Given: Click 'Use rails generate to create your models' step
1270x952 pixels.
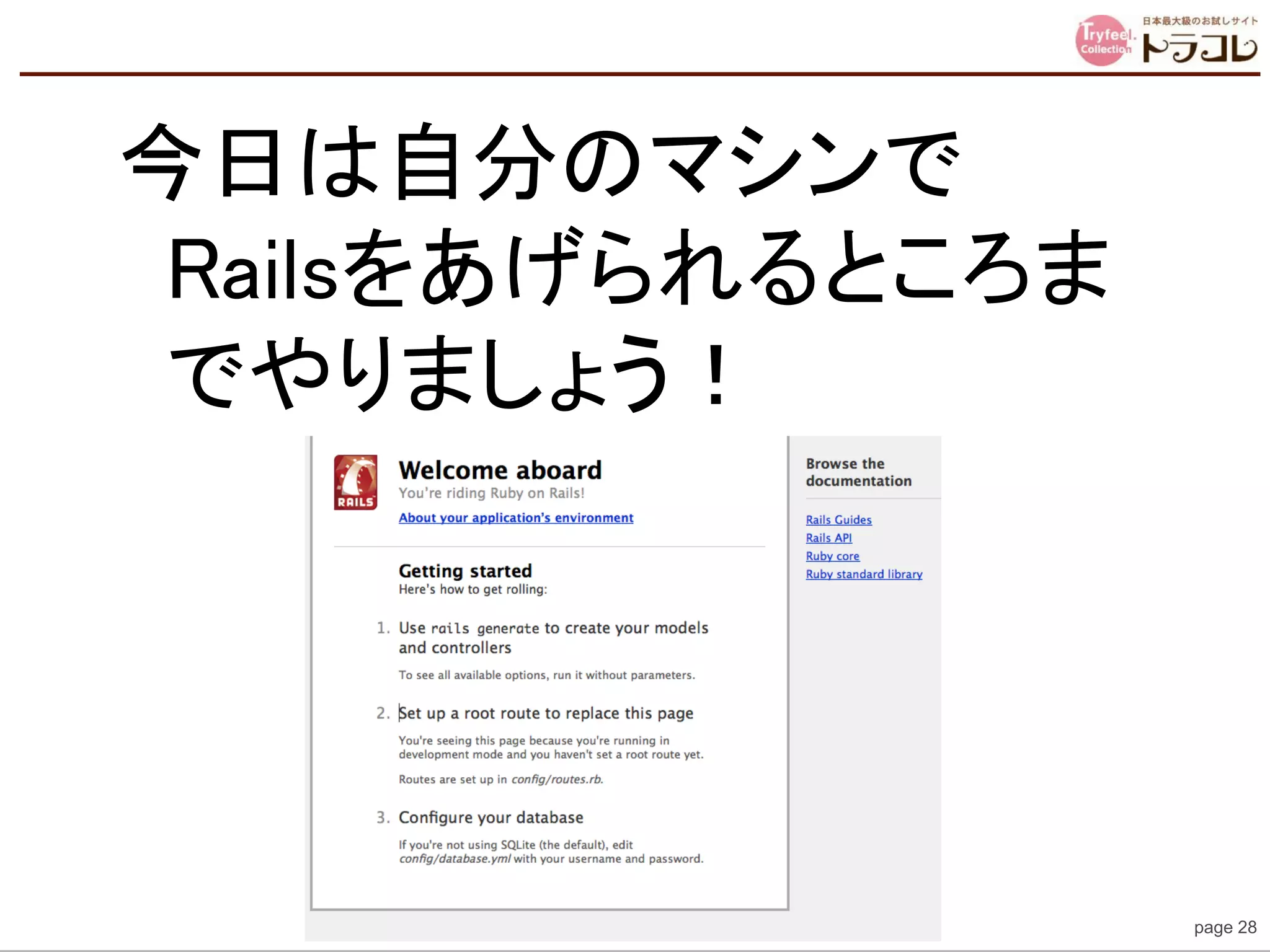Looking at the screenshot, I should click(x=553, y=638).
